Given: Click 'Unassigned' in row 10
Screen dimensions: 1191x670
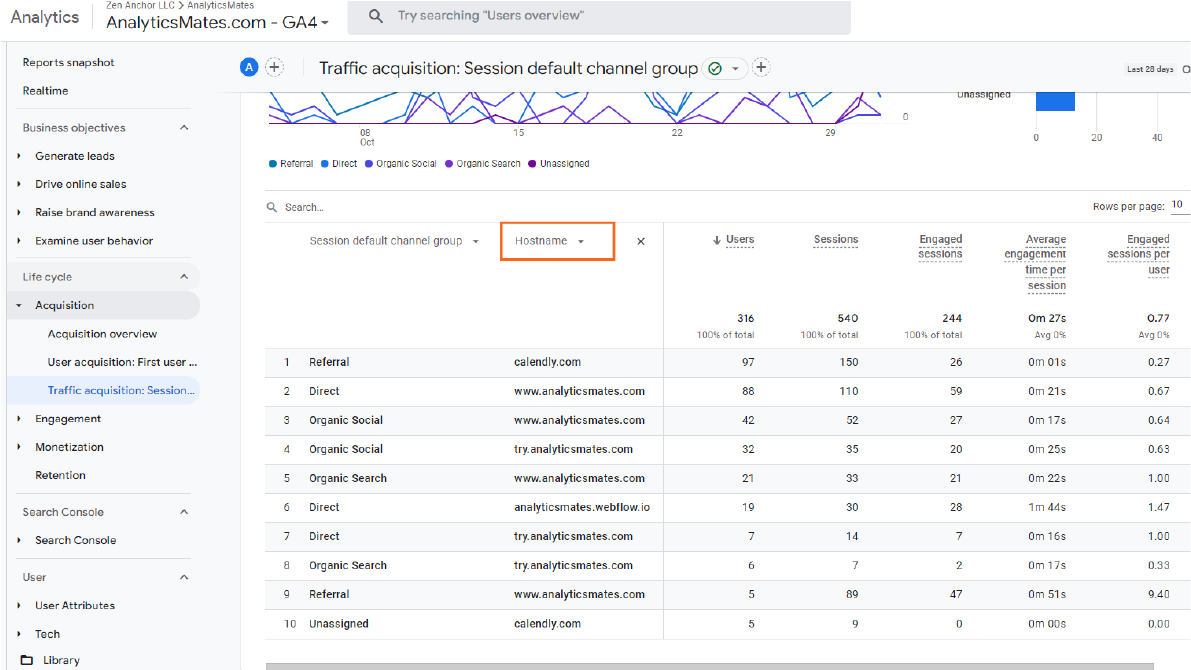Looking at the screenshot, I should tap(339, 624).
